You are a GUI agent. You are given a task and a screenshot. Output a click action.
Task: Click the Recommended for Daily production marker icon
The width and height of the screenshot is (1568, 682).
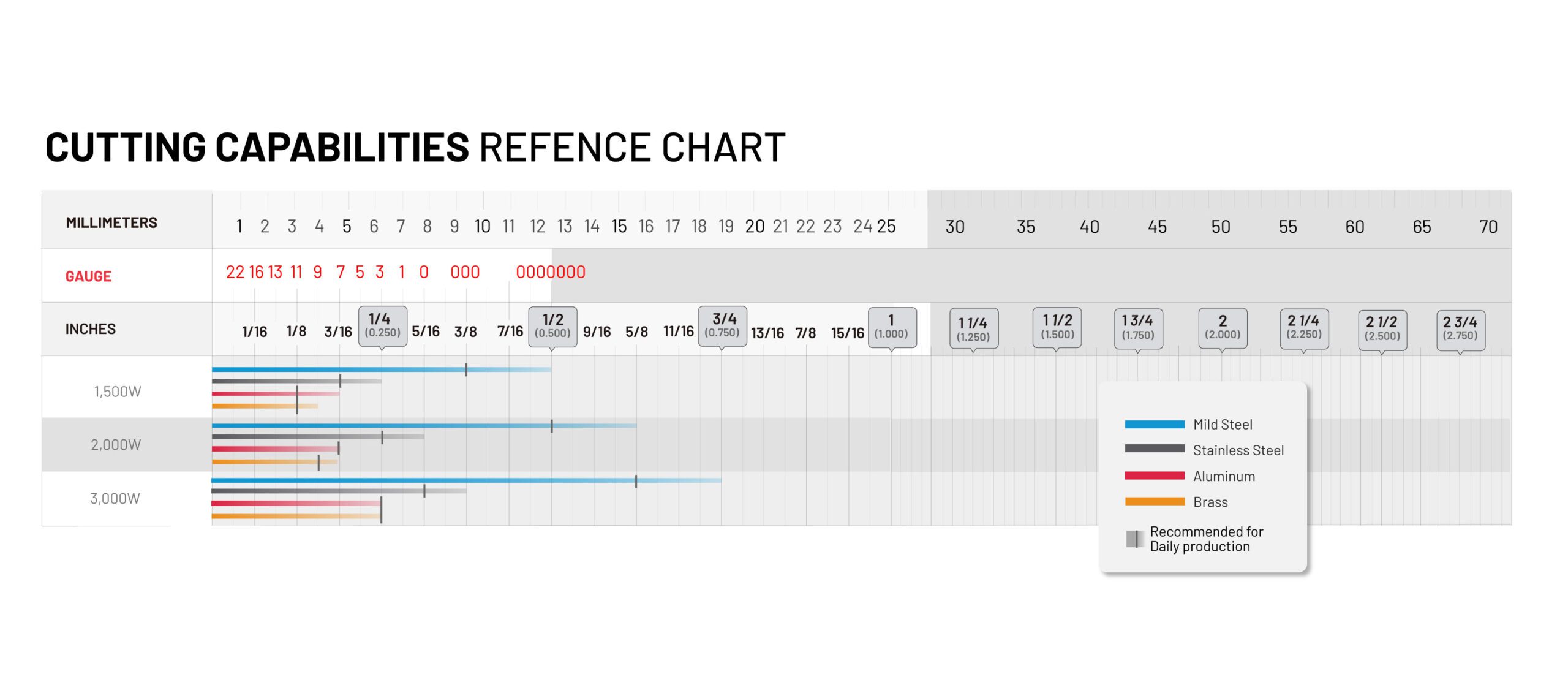coord(1134,539)
